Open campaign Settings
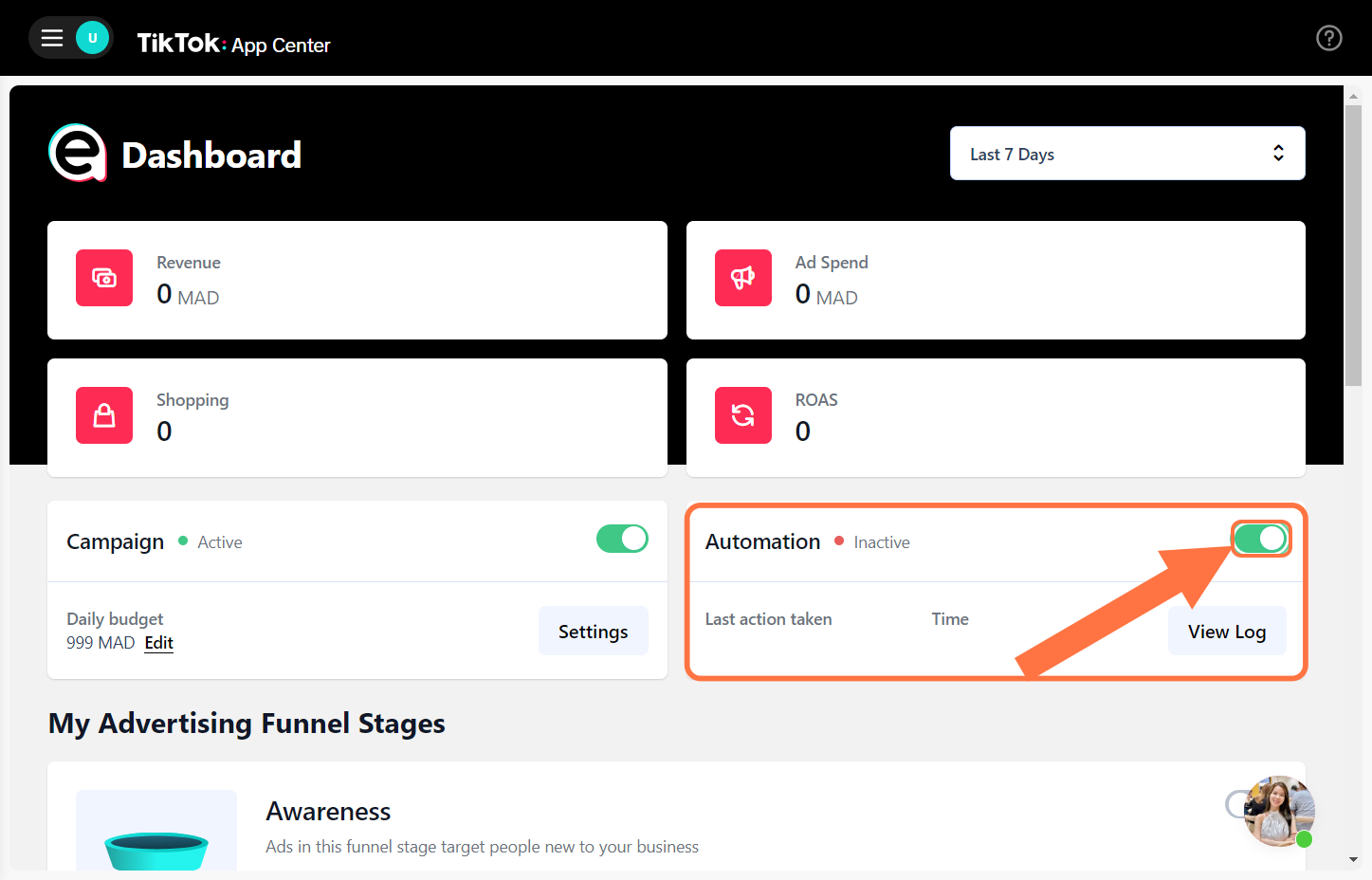Screen dimensions: 1372x880 (x=593, y=631)
